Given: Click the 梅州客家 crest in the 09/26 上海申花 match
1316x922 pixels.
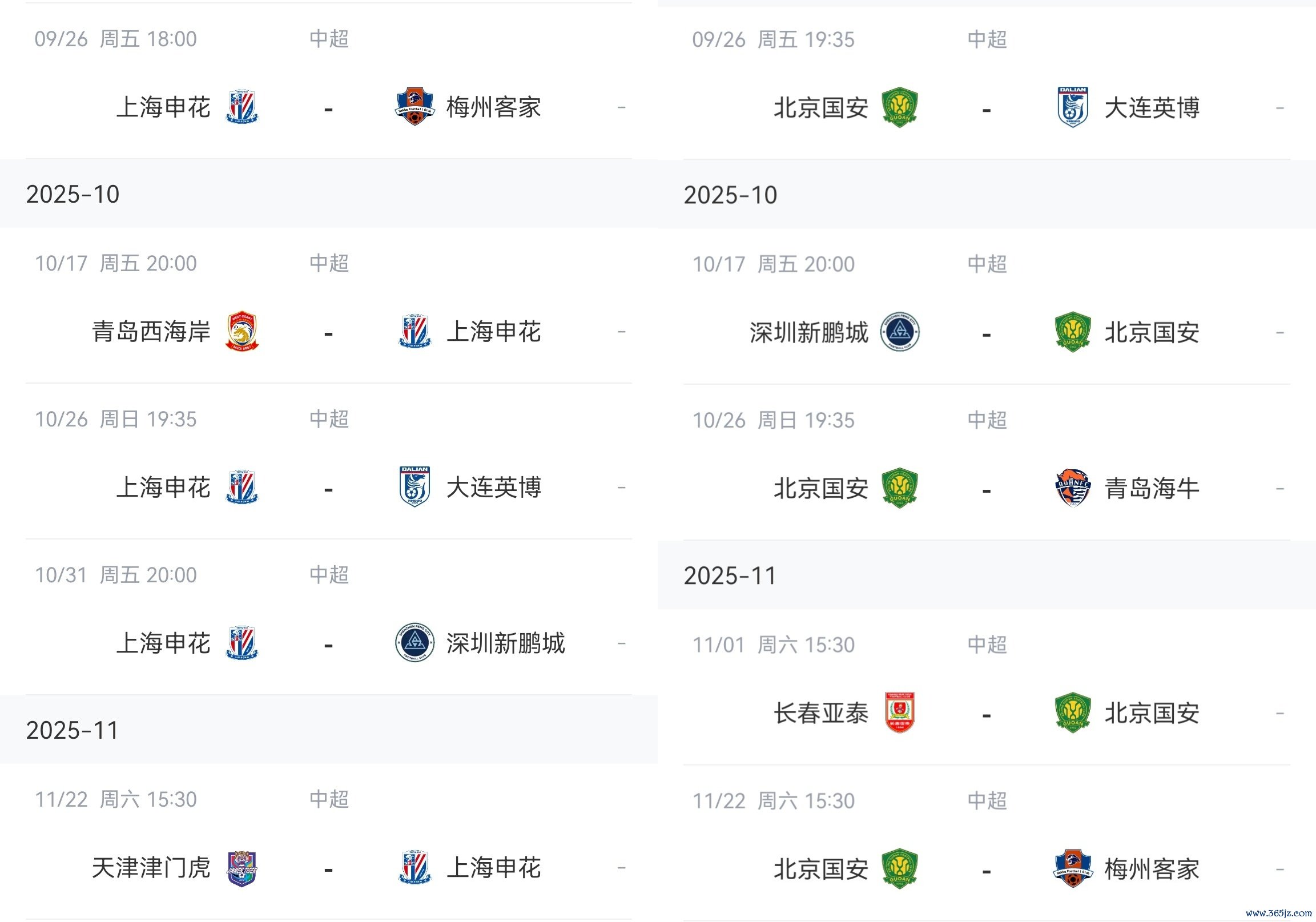Looking at the screenshot, I should point(414,107).
